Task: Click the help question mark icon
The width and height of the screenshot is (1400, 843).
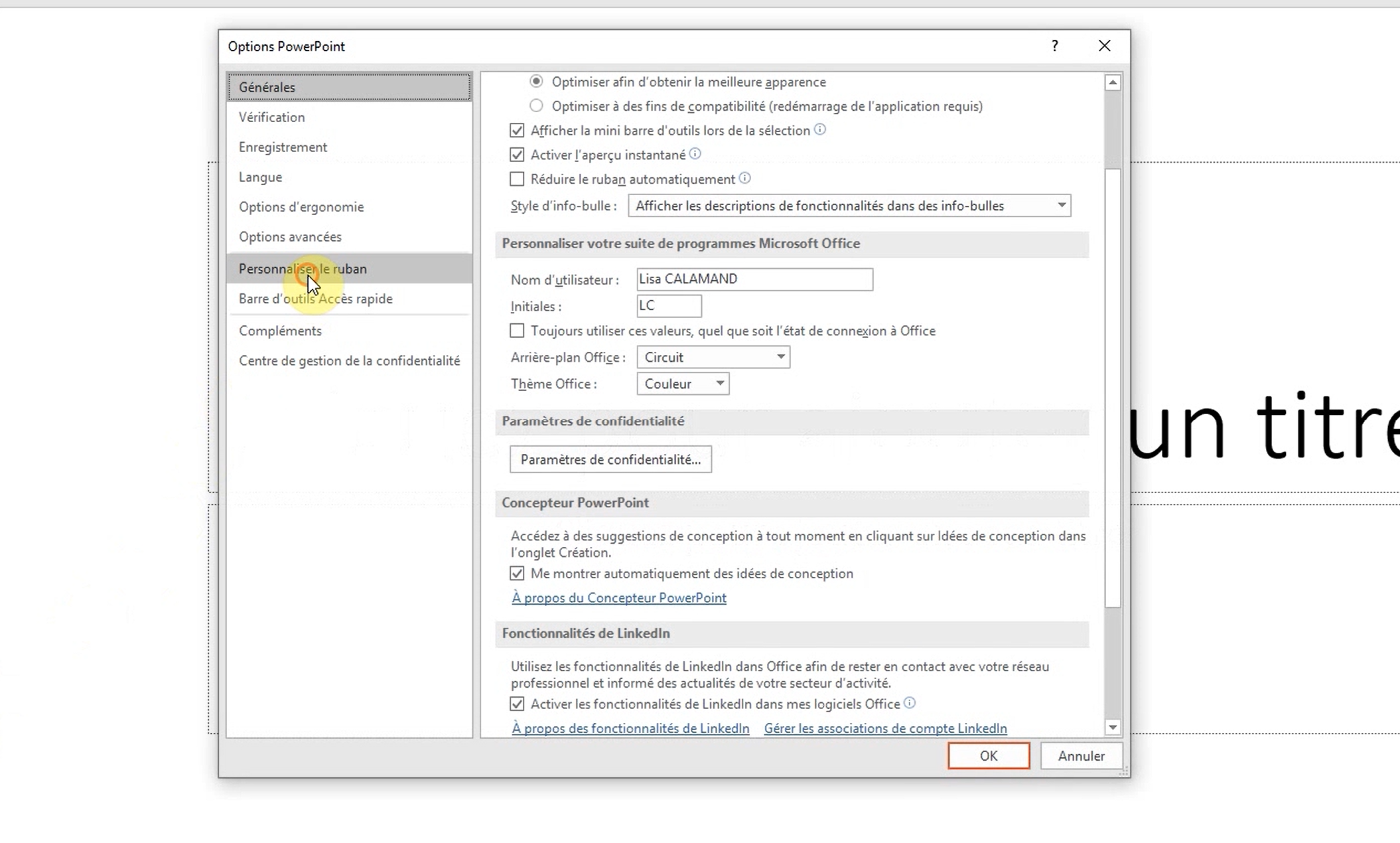Action: tap(1054, 46)
